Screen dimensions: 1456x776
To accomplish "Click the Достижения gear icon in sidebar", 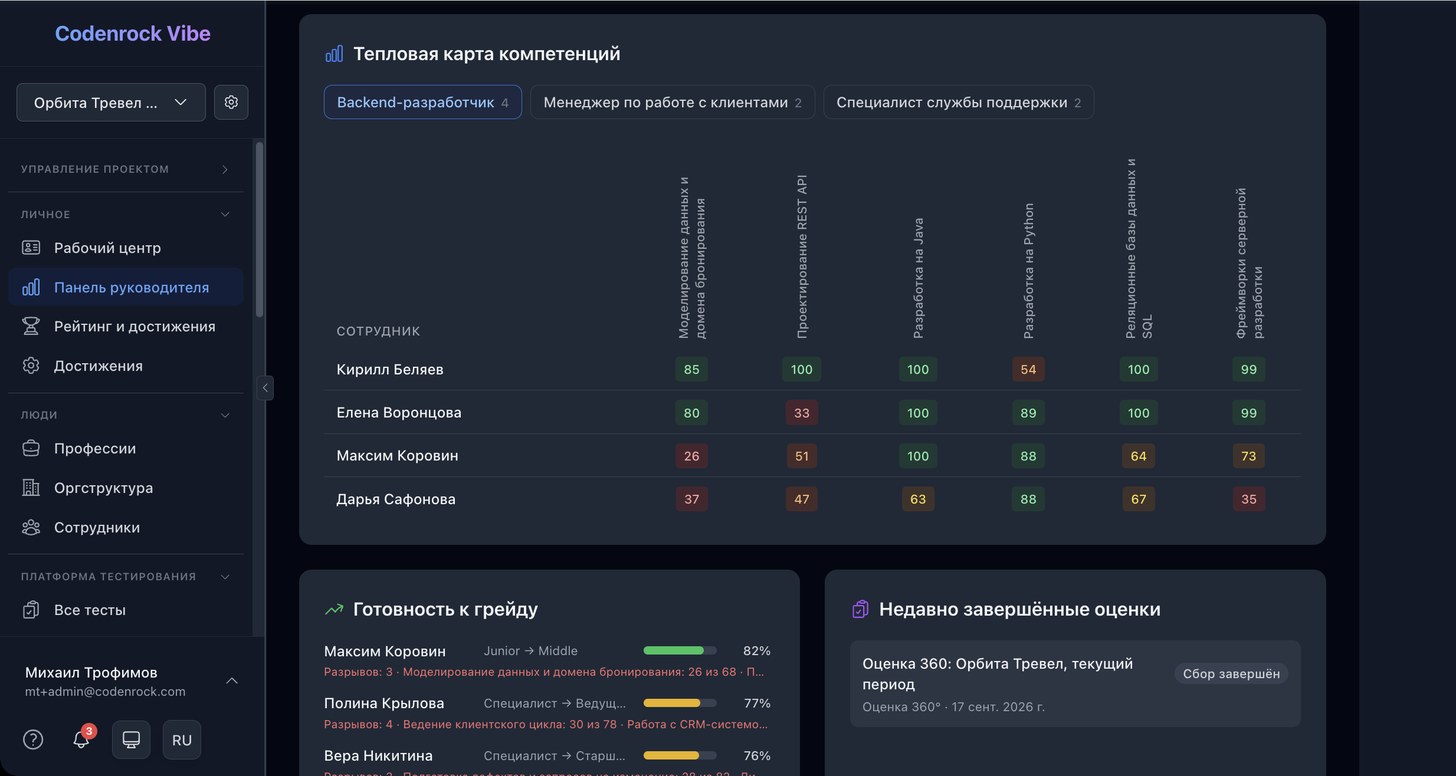I will pyautogui.click(x=31, y=366).
